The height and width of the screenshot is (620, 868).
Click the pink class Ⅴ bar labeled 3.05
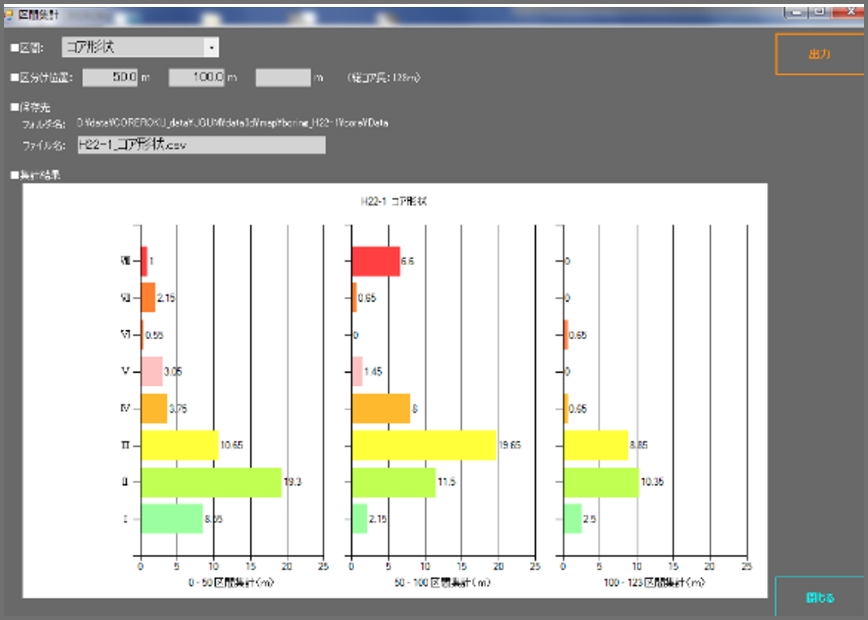[152, 371]
